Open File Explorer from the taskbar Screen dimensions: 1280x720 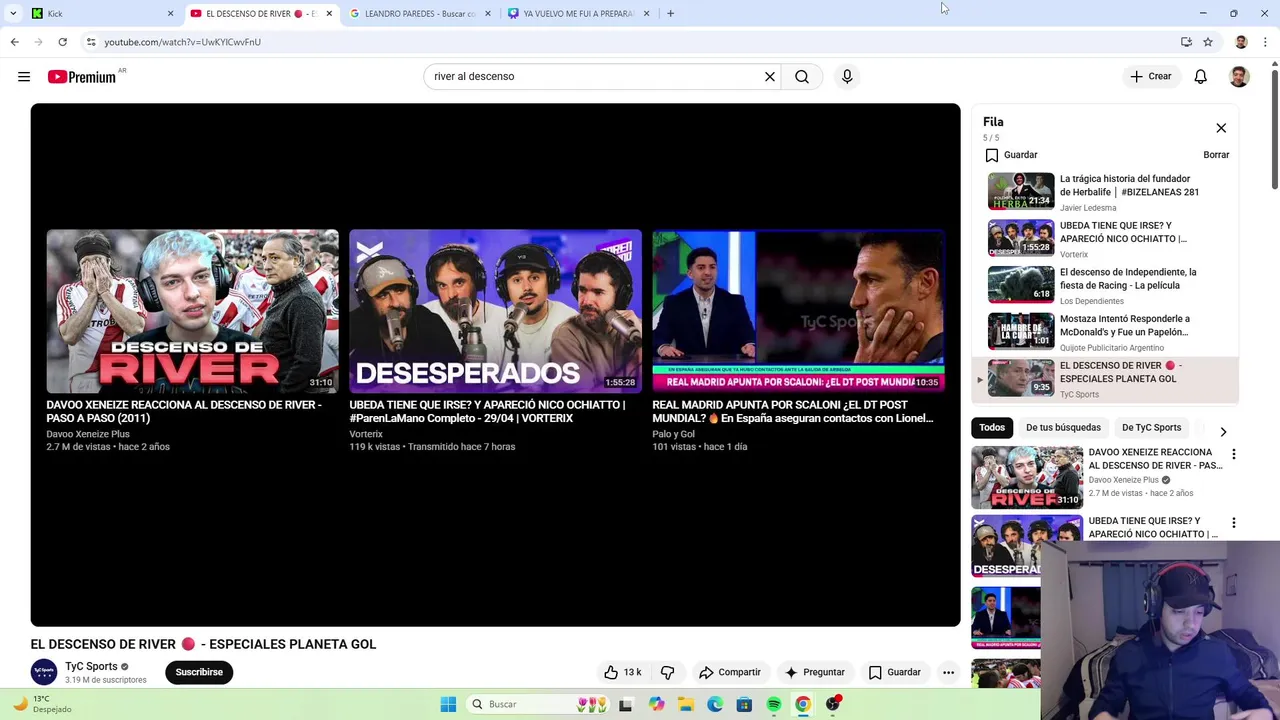coord(686,704)
